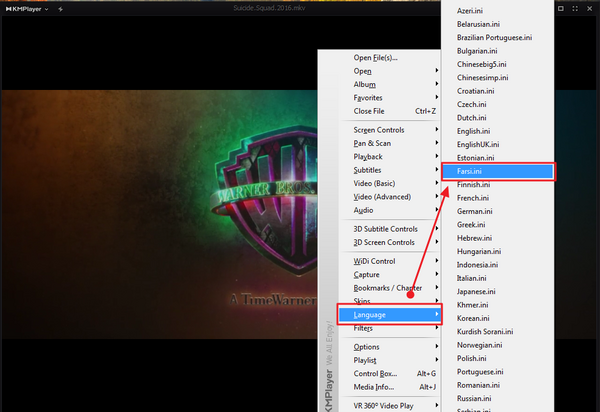
Task: Click the full screen icon in title bar
Action: click(x=575, y=8)
